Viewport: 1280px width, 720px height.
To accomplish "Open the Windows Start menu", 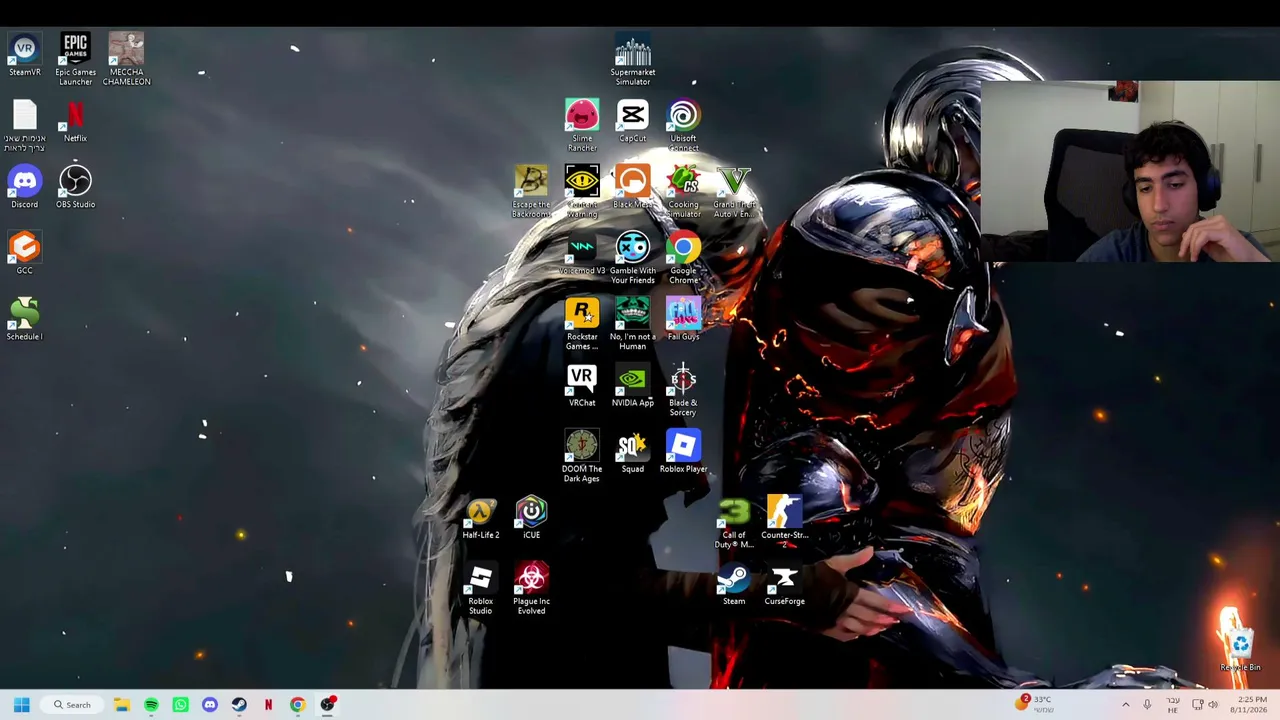I will tap(21, 705).
